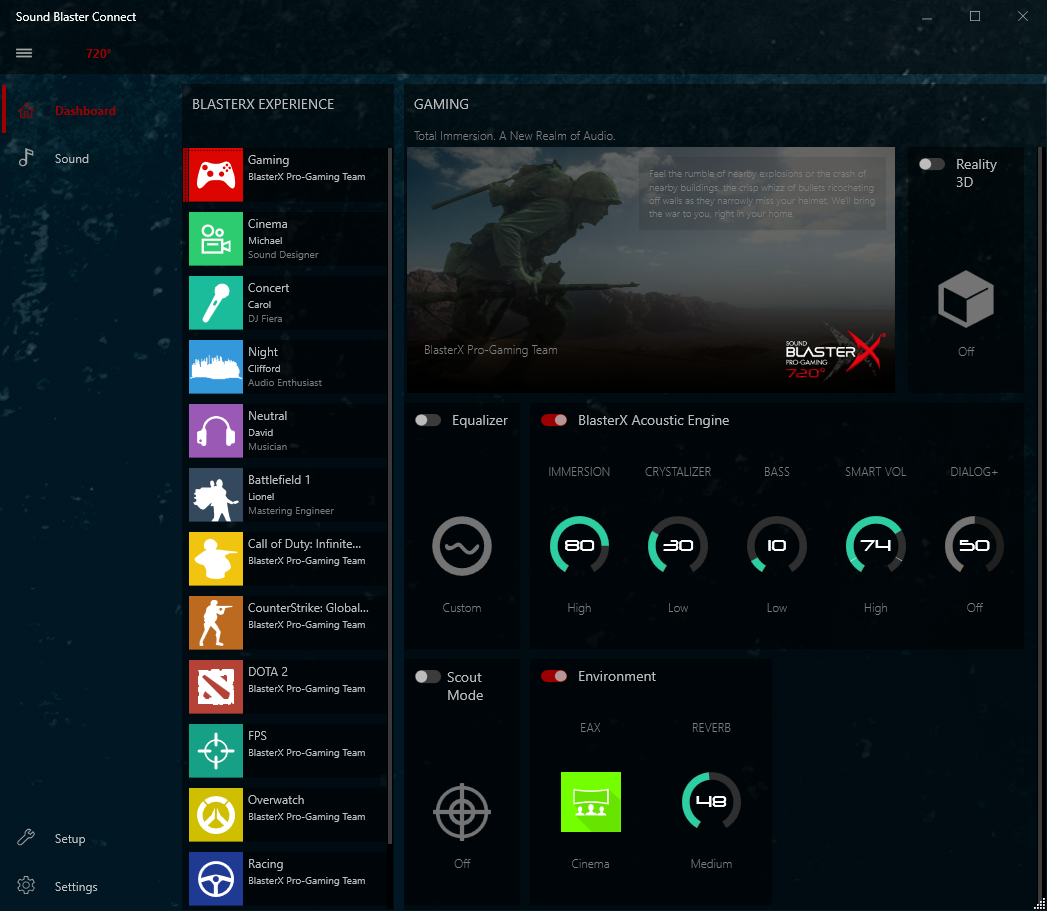Click the Settings gear icon
Image resolution: width=1047 pixels, height=911 pixels.
(x=26, y=886)
